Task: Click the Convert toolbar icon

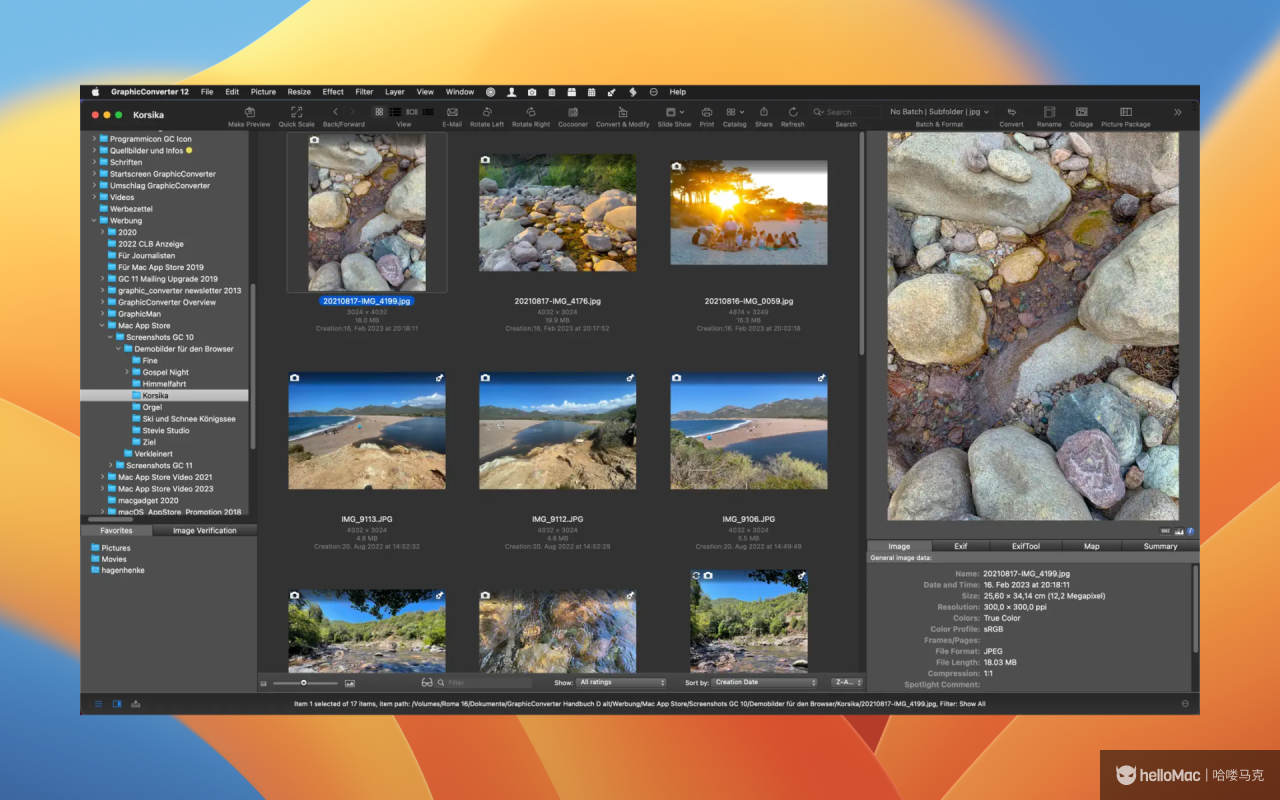Action: [x=1011, y=112]
